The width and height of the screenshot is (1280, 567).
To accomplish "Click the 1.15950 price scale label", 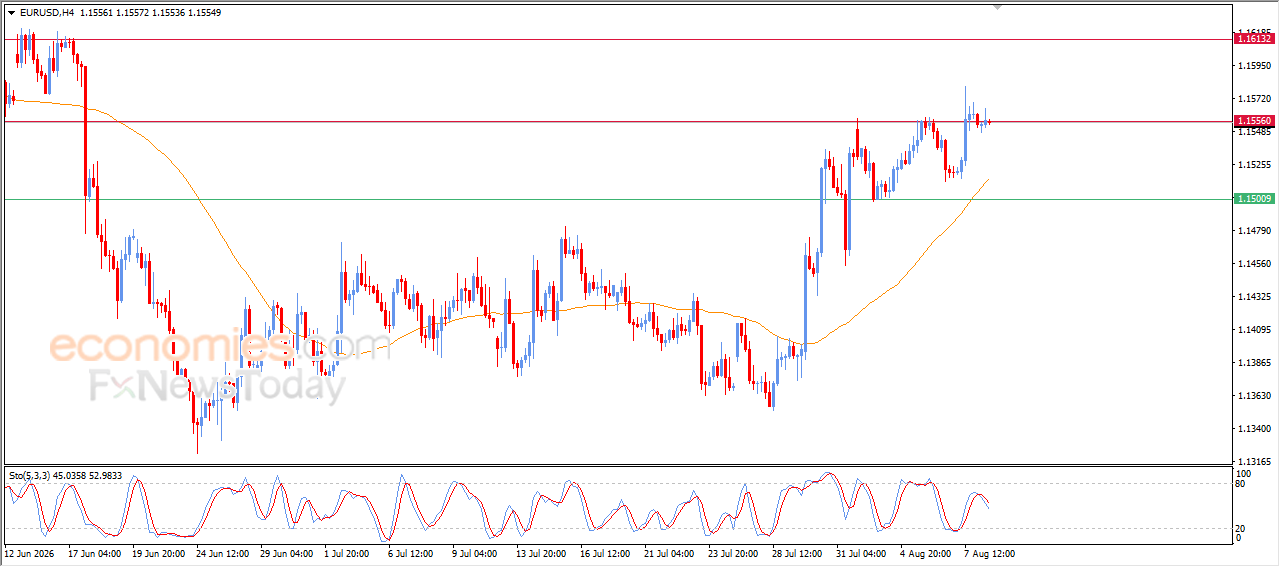I will pyautogui.click(x=1254, y=66).
